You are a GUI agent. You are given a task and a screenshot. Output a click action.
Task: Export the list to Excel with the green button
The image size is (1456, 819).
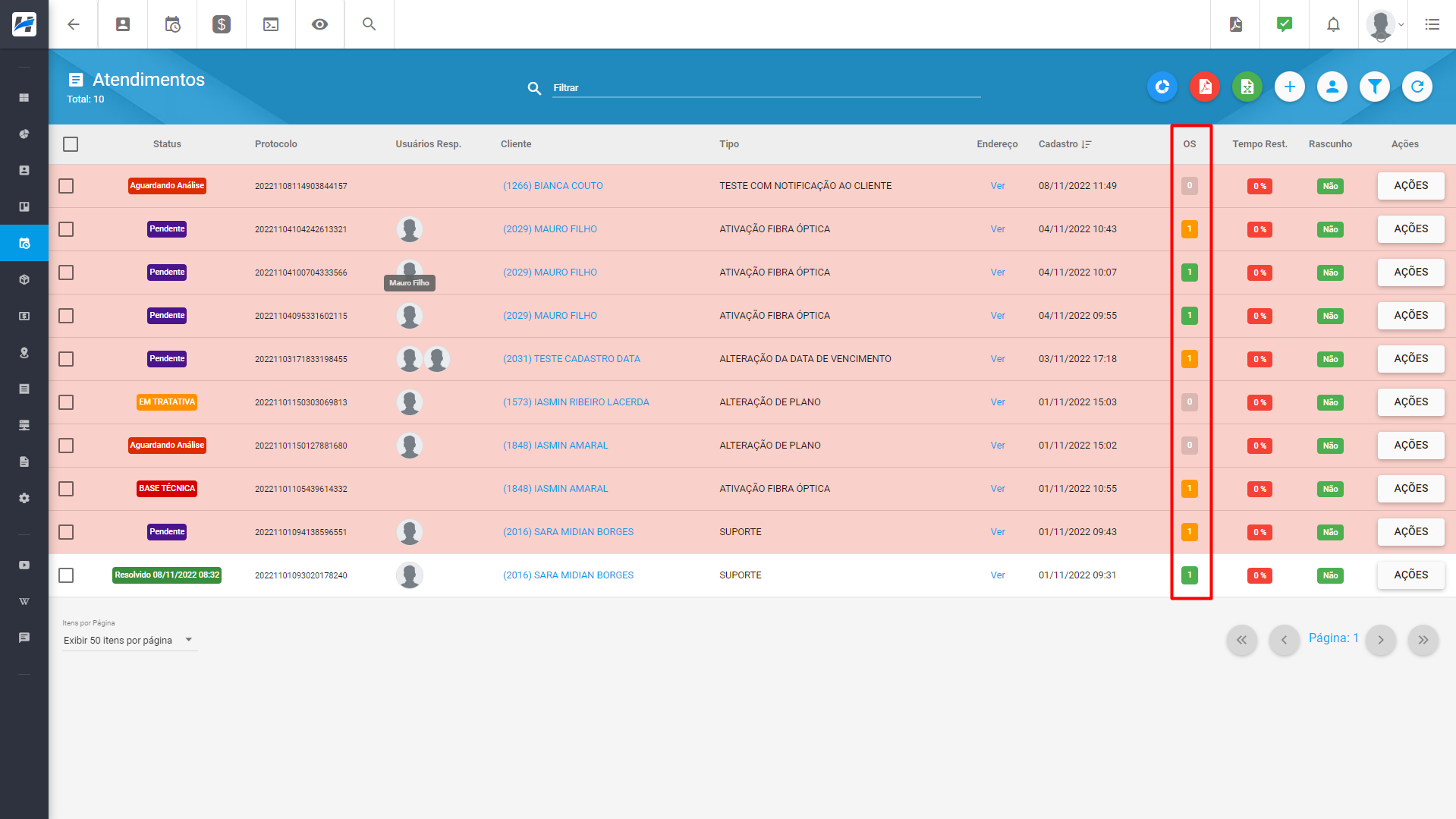pos(1247,87)
